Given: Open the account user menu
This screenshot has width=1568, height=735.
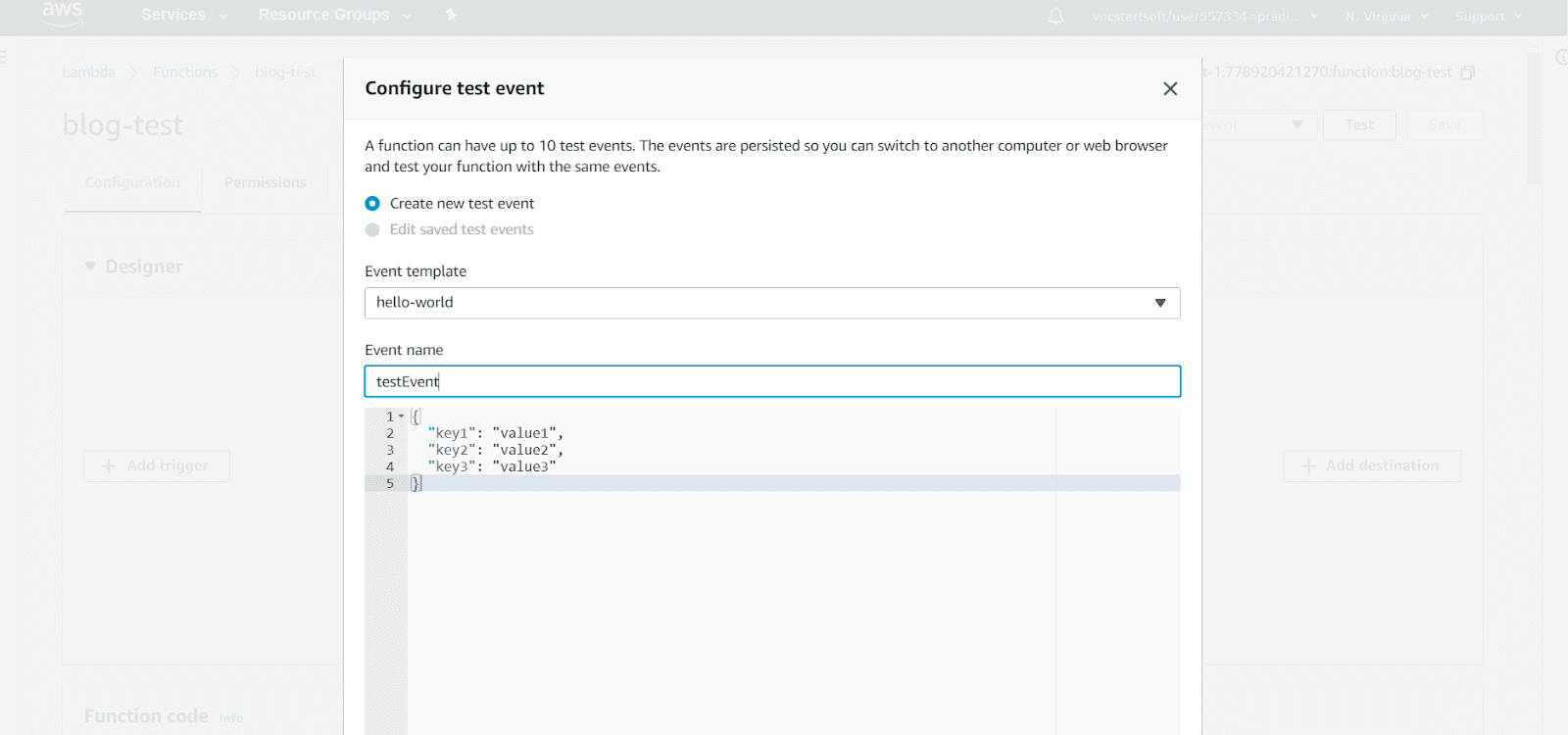Looking at the screenshot, I should 1205,16.
